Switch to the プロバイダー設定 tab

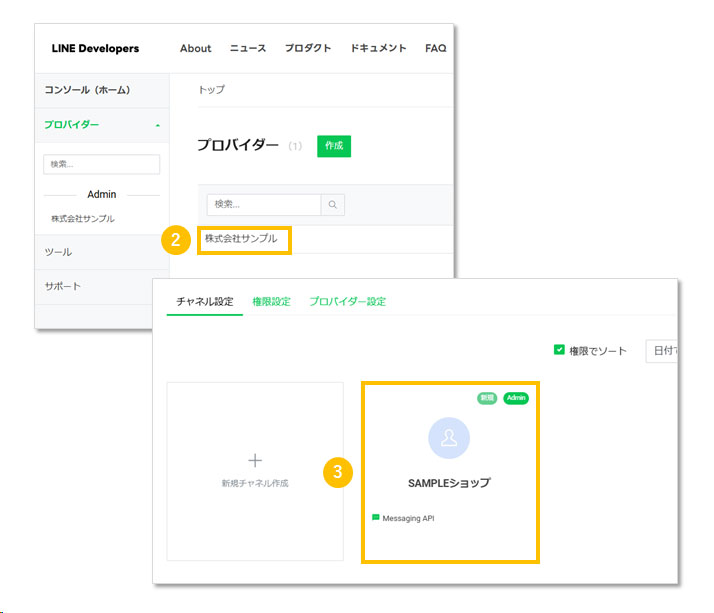point(347,301)
